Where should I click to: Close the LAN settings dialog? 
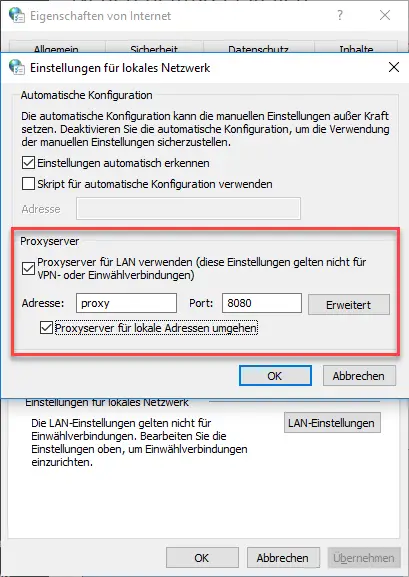(394, 67)
